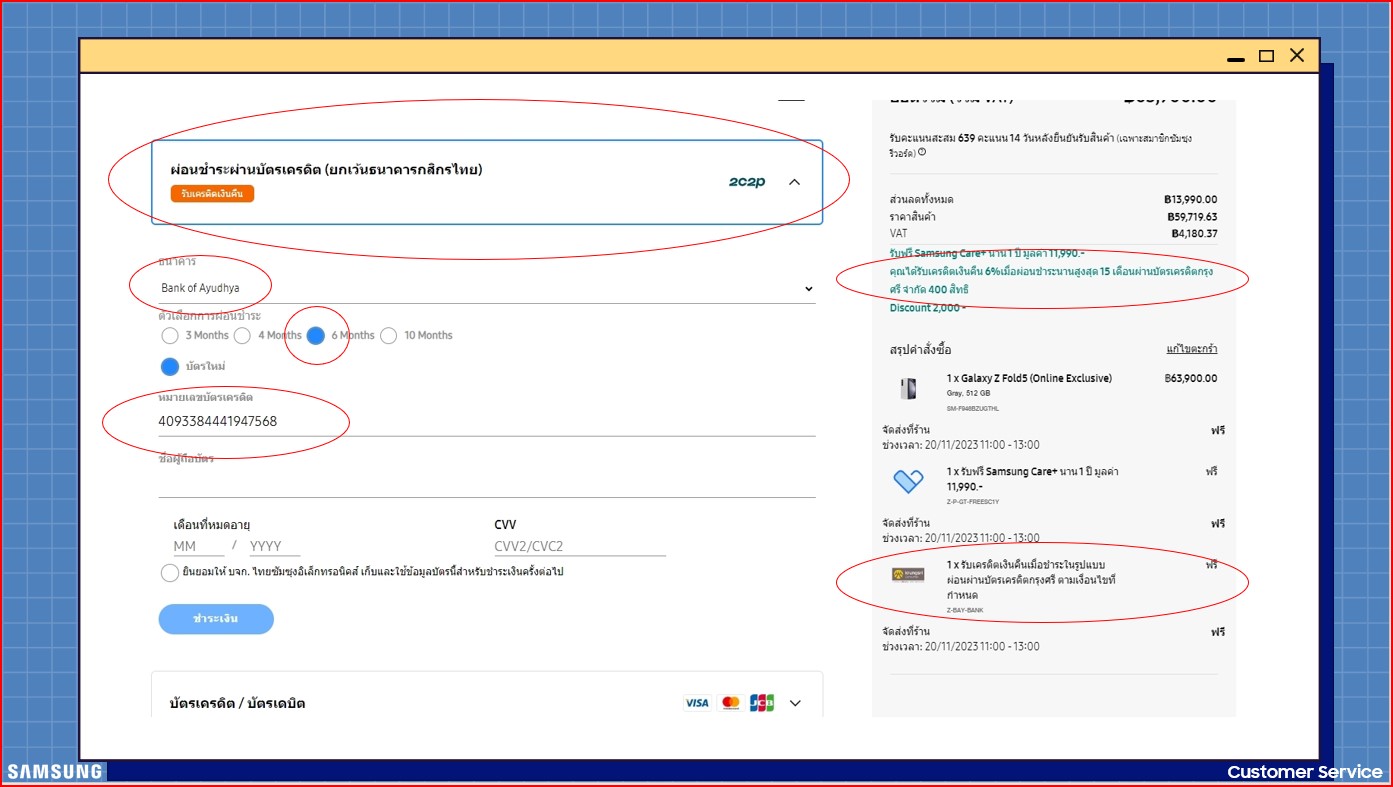Click the YYYY expiry year field

(274, 547)
